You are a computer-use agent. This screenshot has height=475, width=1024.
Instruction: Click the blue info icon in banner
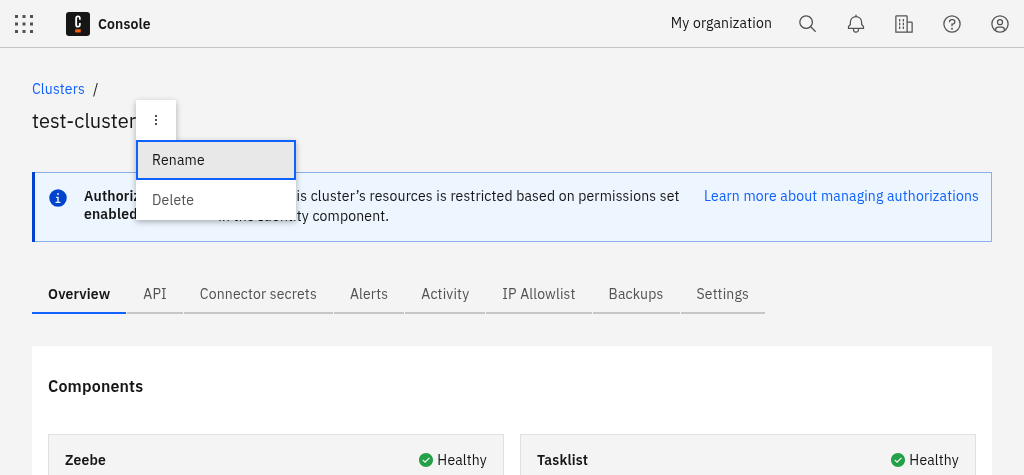pos(59,197)
